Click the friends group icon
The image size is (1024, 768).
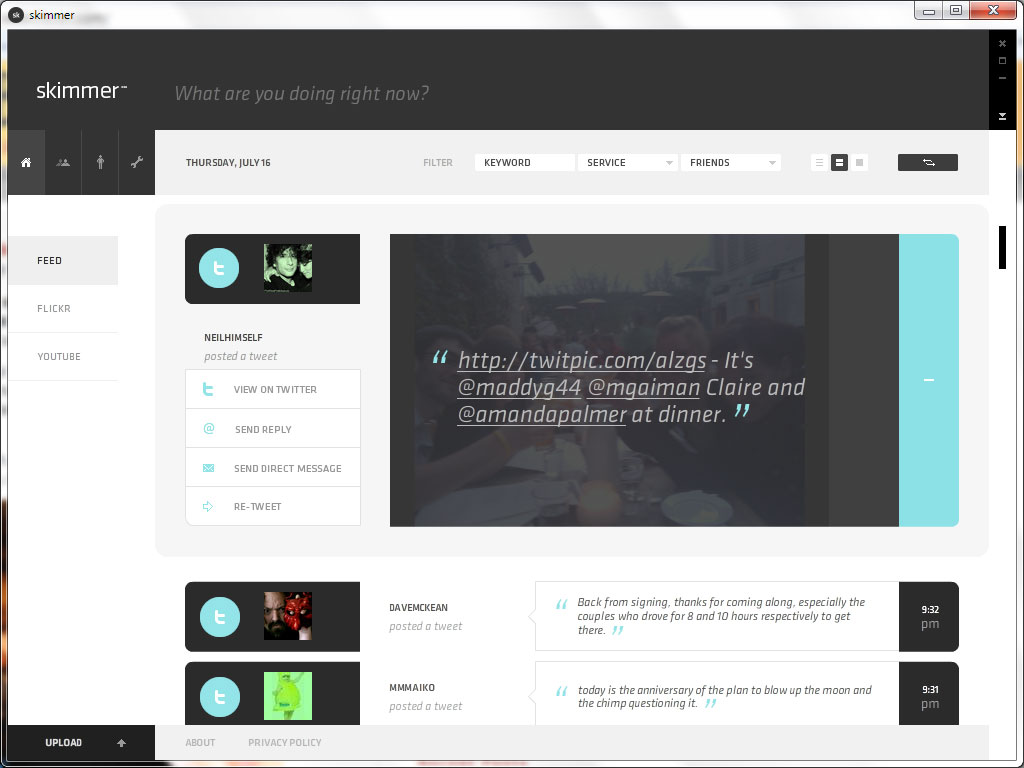pos(63,162)
